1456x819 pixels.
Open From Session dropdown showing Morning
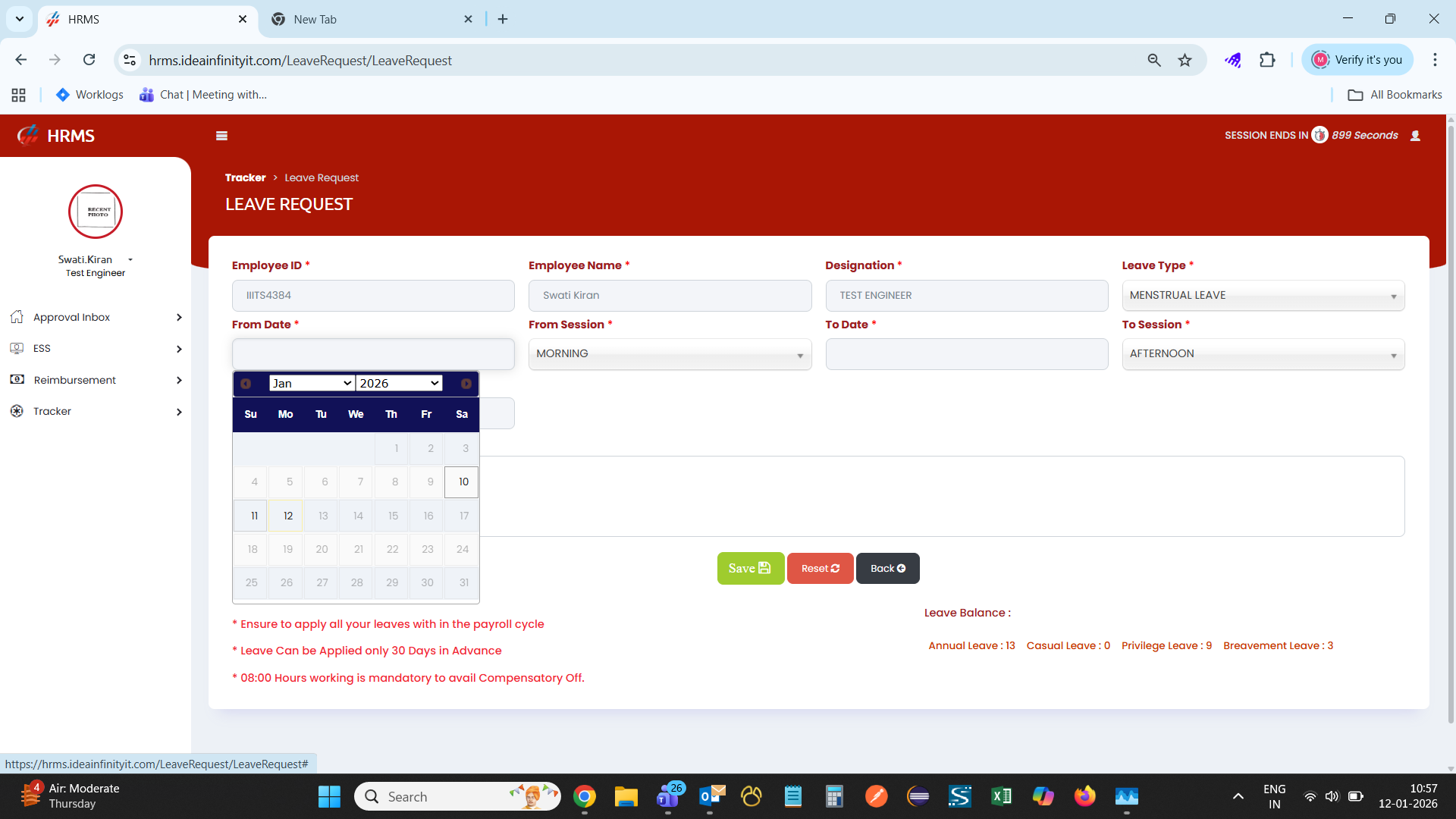[x=669, y=354]
